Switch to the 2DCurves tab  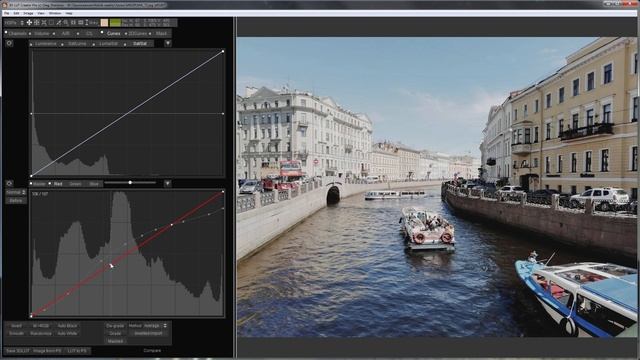[137, 33]
